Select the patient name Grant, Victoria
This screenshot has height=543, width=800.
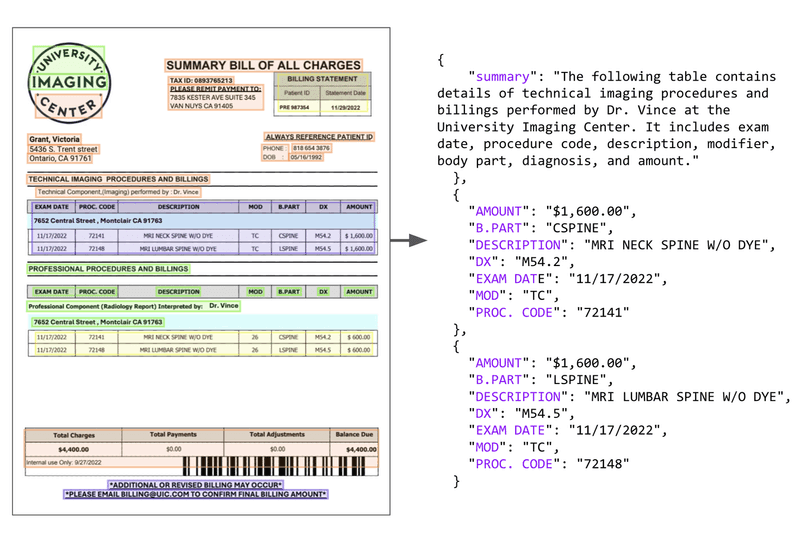(55, 139)
